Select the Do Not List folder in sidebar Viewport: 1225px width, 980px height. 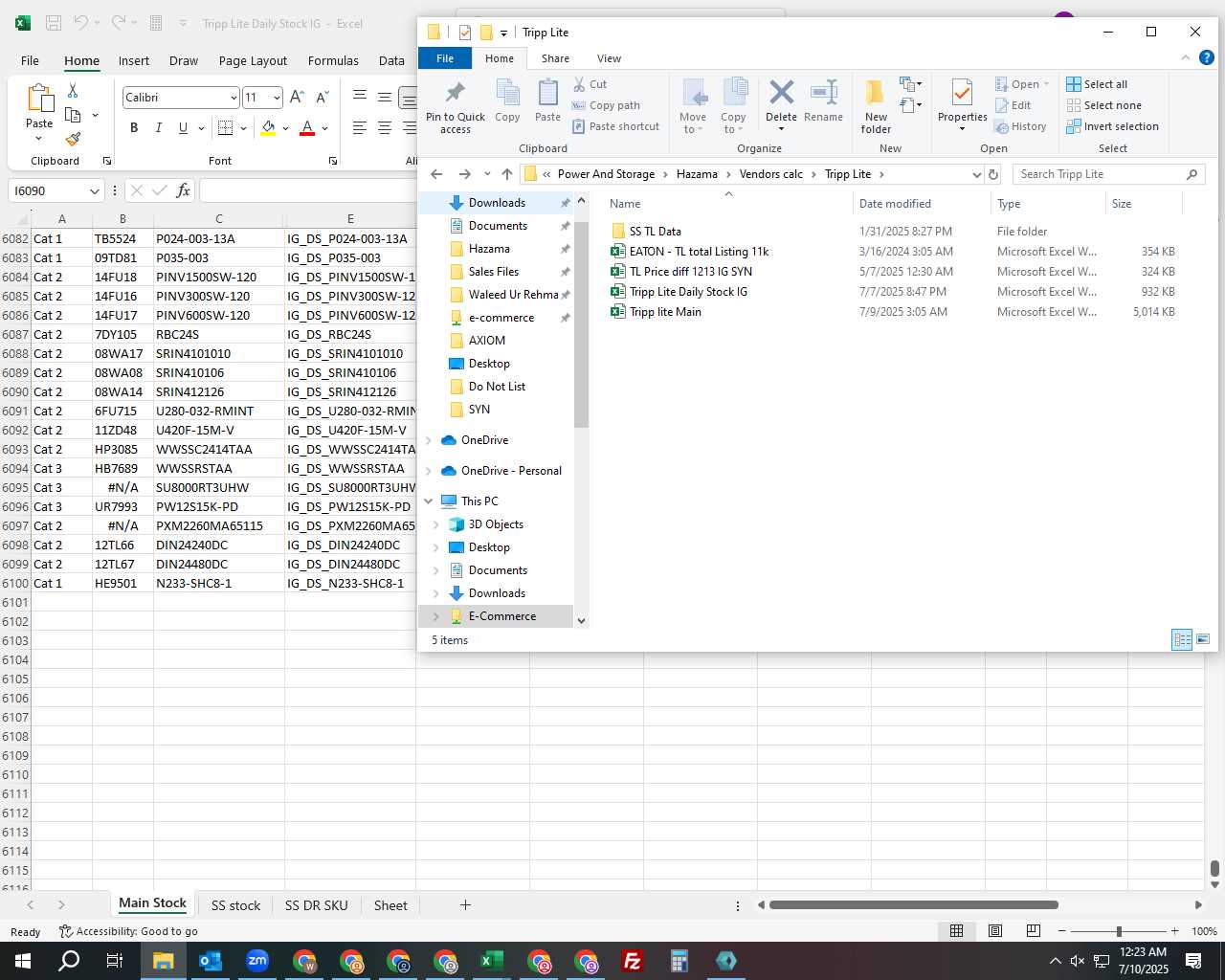coord(497,387)
